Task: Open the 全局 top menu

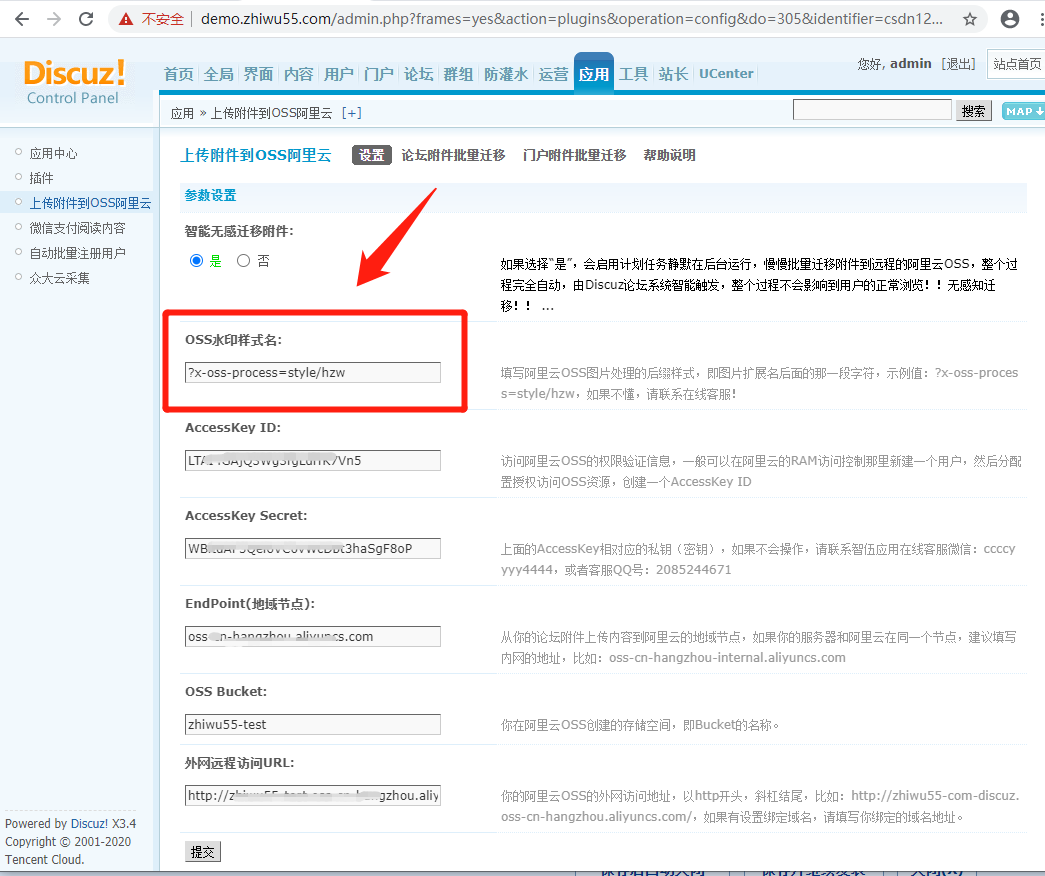Action: pyautogui.click(x=219, y=73)
